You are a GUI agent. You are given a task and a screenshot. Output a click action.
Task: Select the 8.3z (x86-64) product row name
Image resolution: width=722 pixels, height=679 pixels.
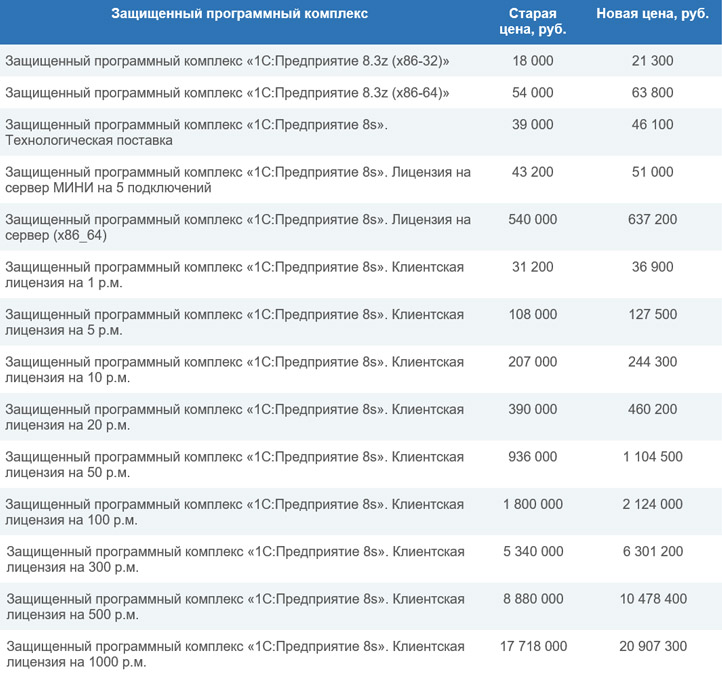227,93
